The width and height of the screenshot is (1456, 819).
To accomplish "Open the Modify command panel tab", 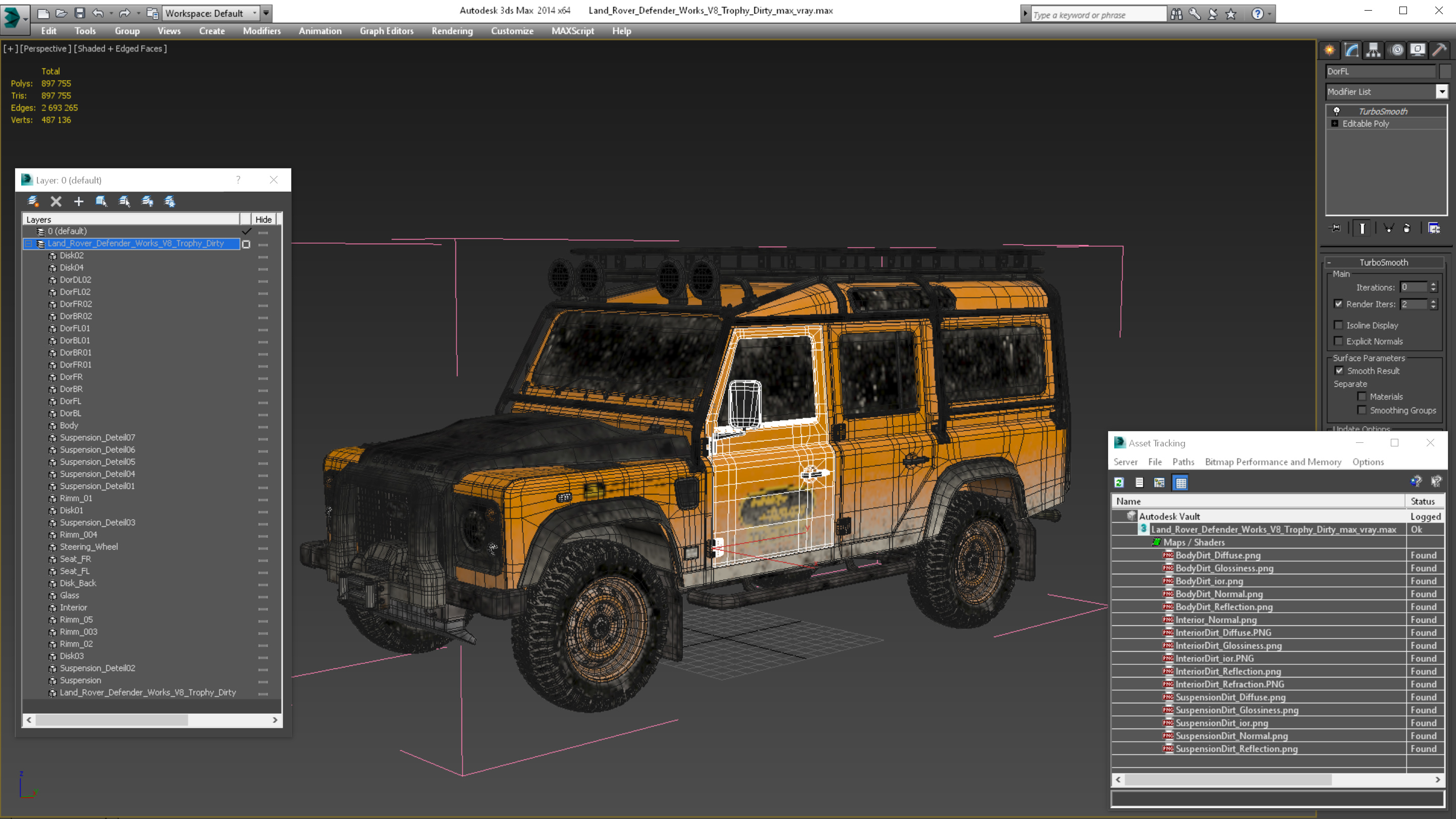I will point(1351,51).
